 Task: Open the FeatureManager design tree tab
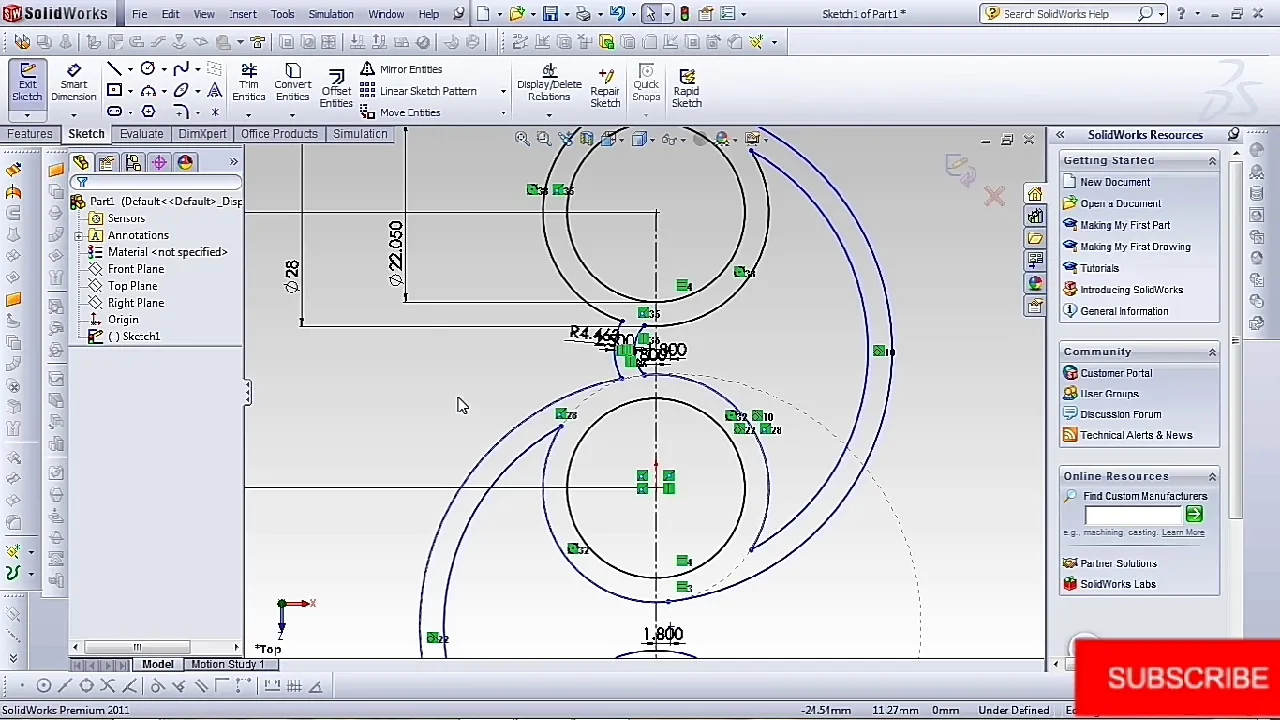point(81,162)
